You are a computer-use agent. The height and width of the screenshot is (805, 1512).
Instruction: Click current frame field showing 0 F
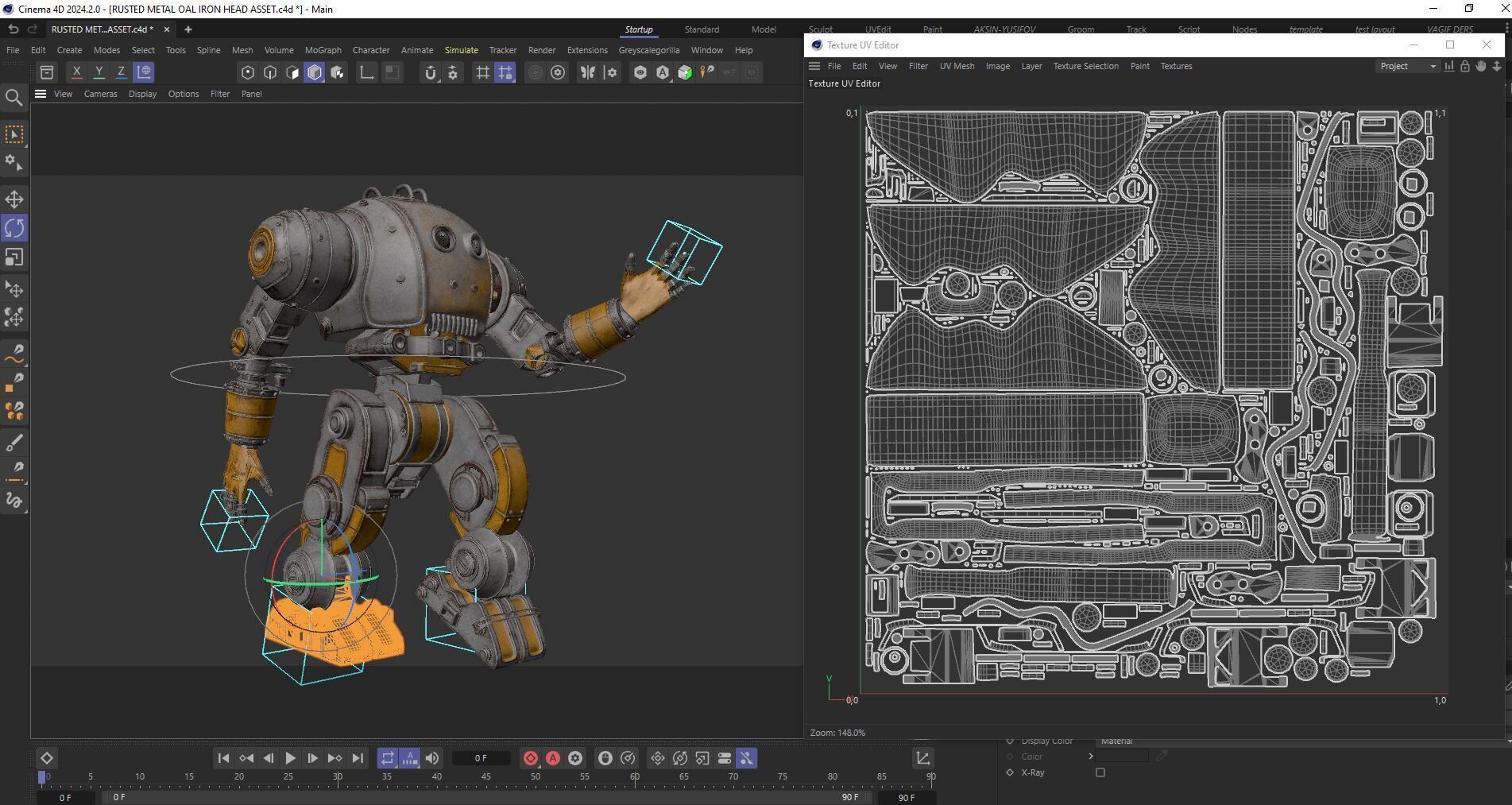481,758
